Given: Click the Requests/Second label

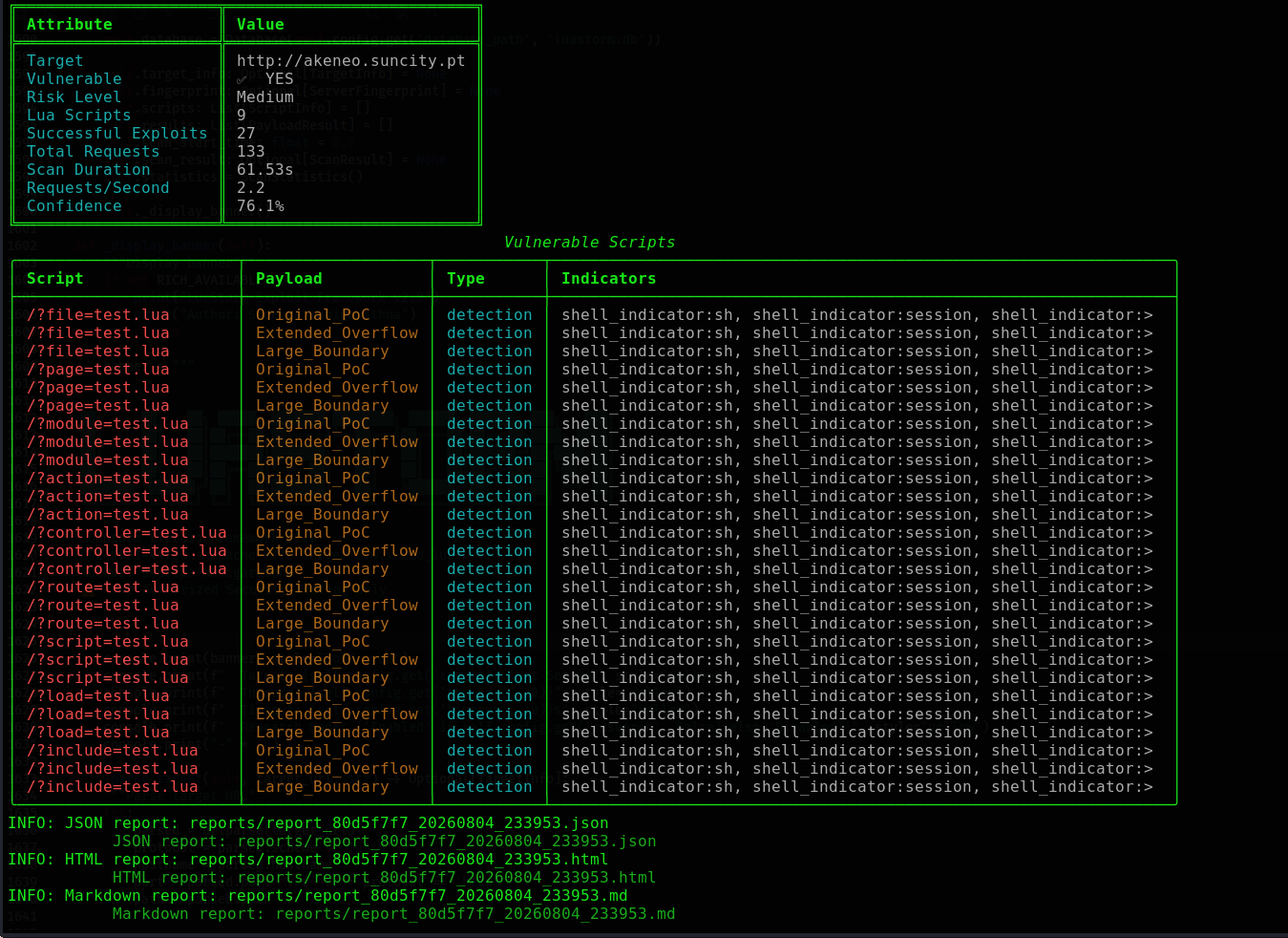Looking at the screenshot, I should pos(97,187).
